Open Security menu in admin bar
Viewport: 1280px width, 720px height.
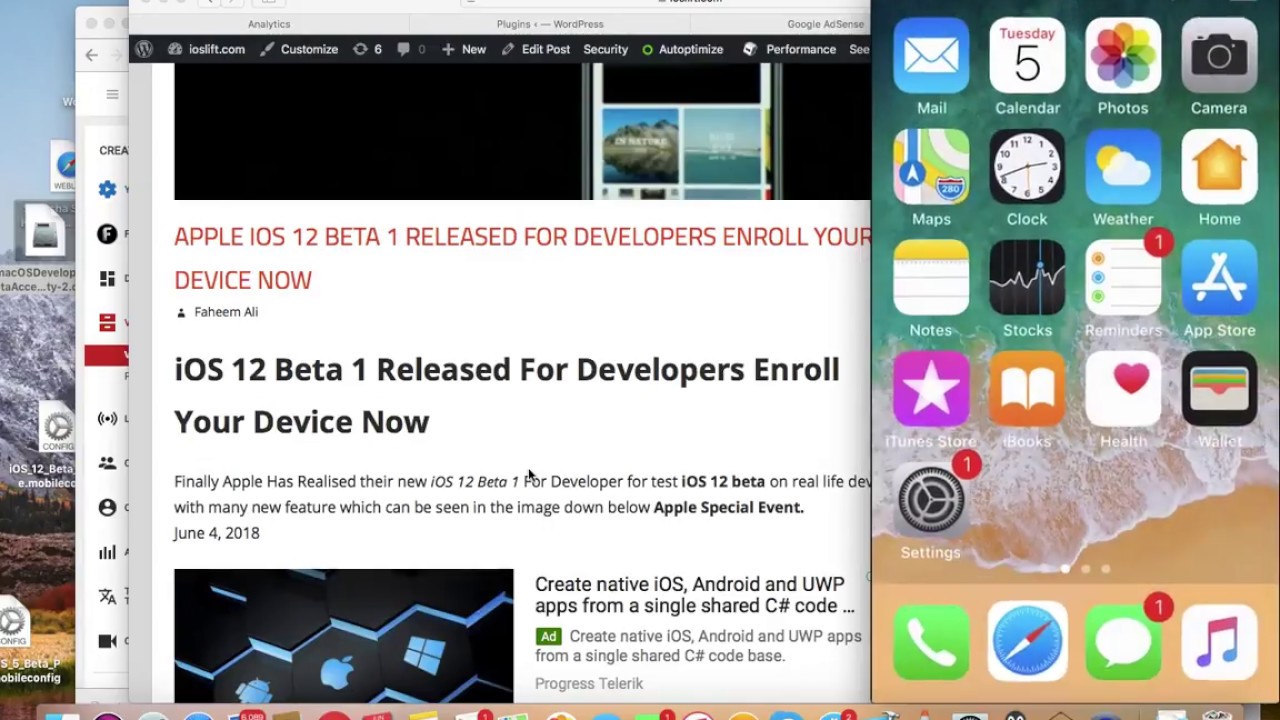pos(605,49)
